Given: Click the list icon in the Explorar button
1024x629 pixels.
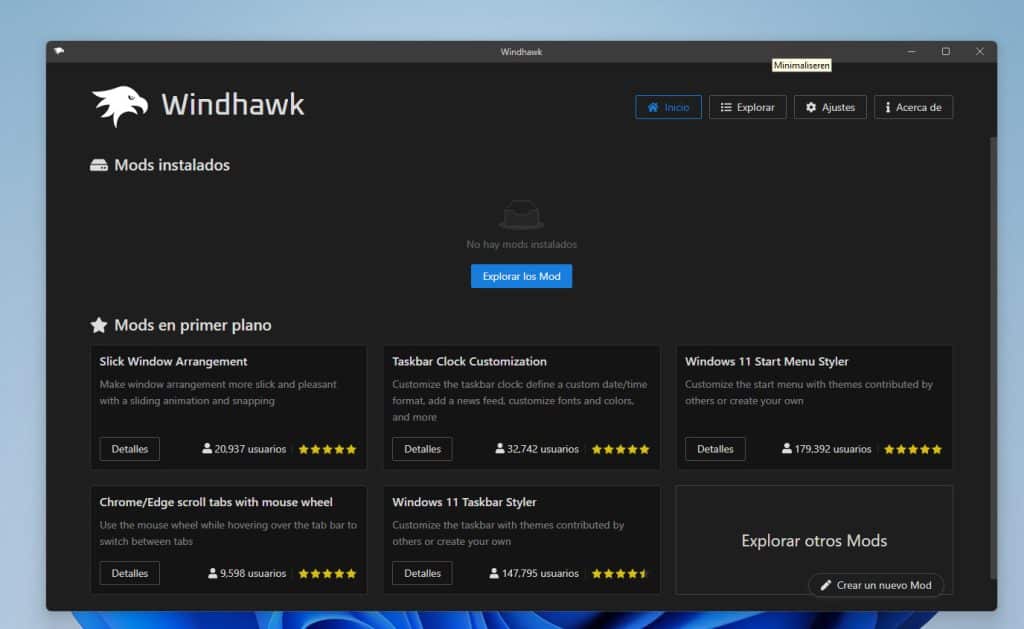Looking at the screenshot, I should [x=726, y=107].
